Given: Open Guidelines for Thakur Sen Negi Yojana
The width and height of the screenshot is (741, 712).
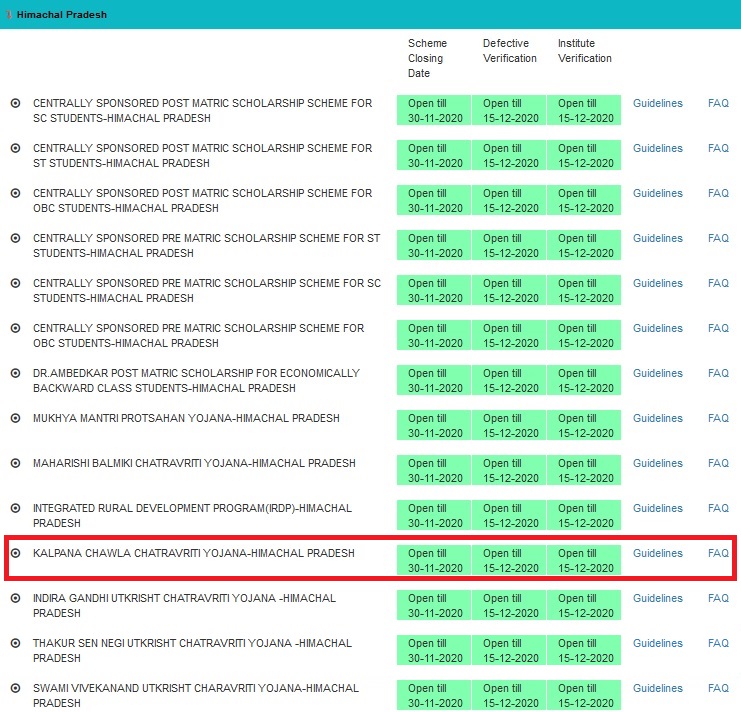Looking at the screenshot, I should click(658, 643).
